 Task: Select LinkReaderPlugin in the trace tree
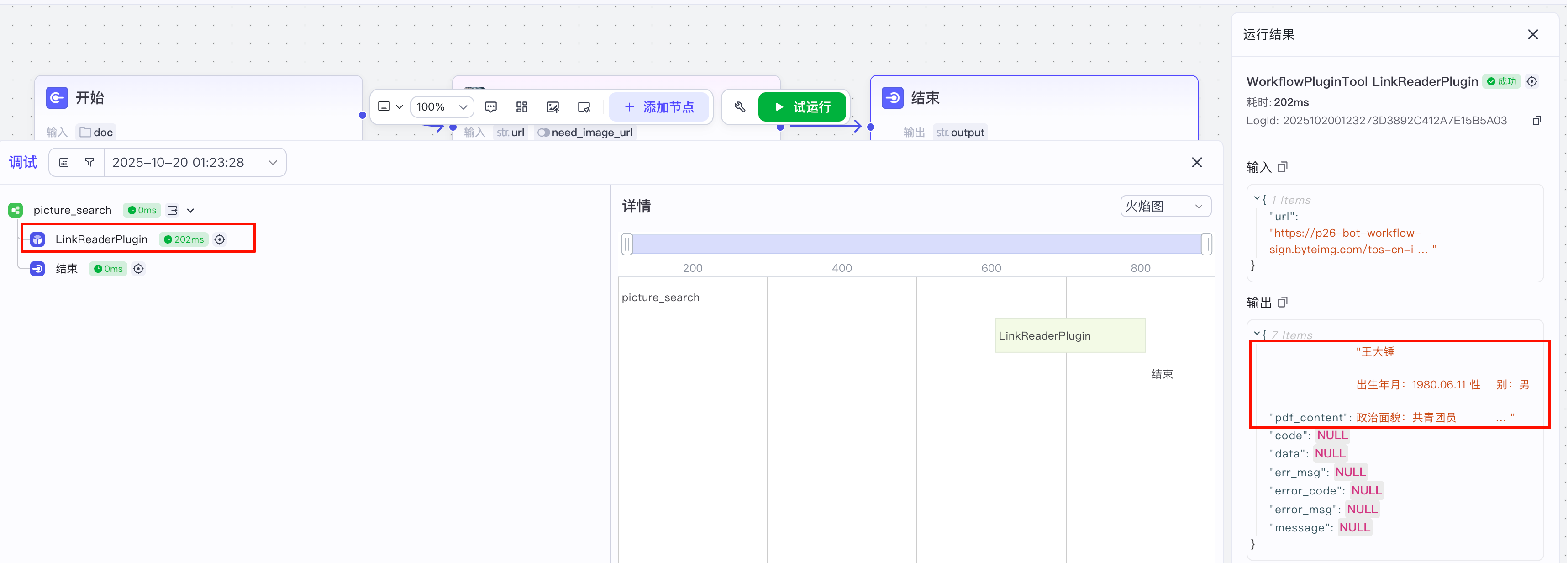102,239
